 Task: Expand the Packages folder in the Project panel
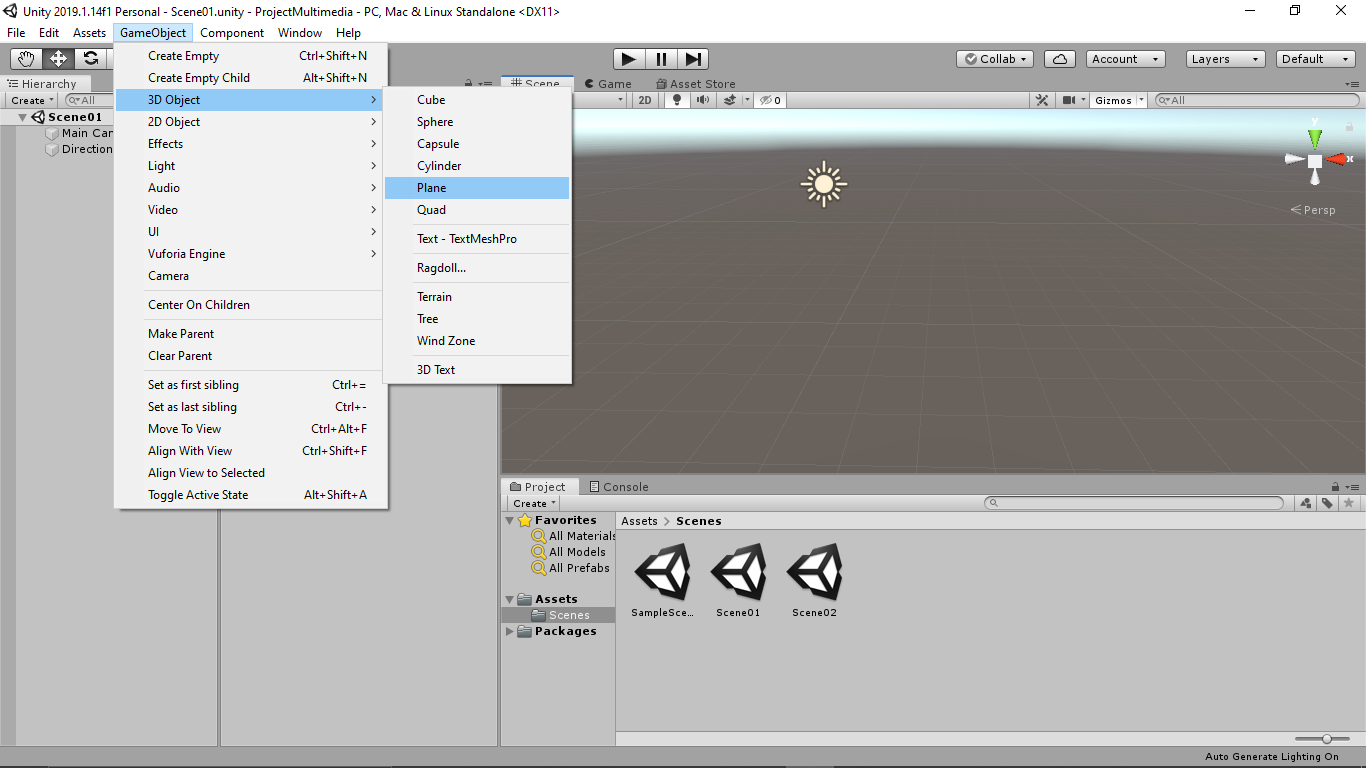pyautogui.click(x=510, y=631)
